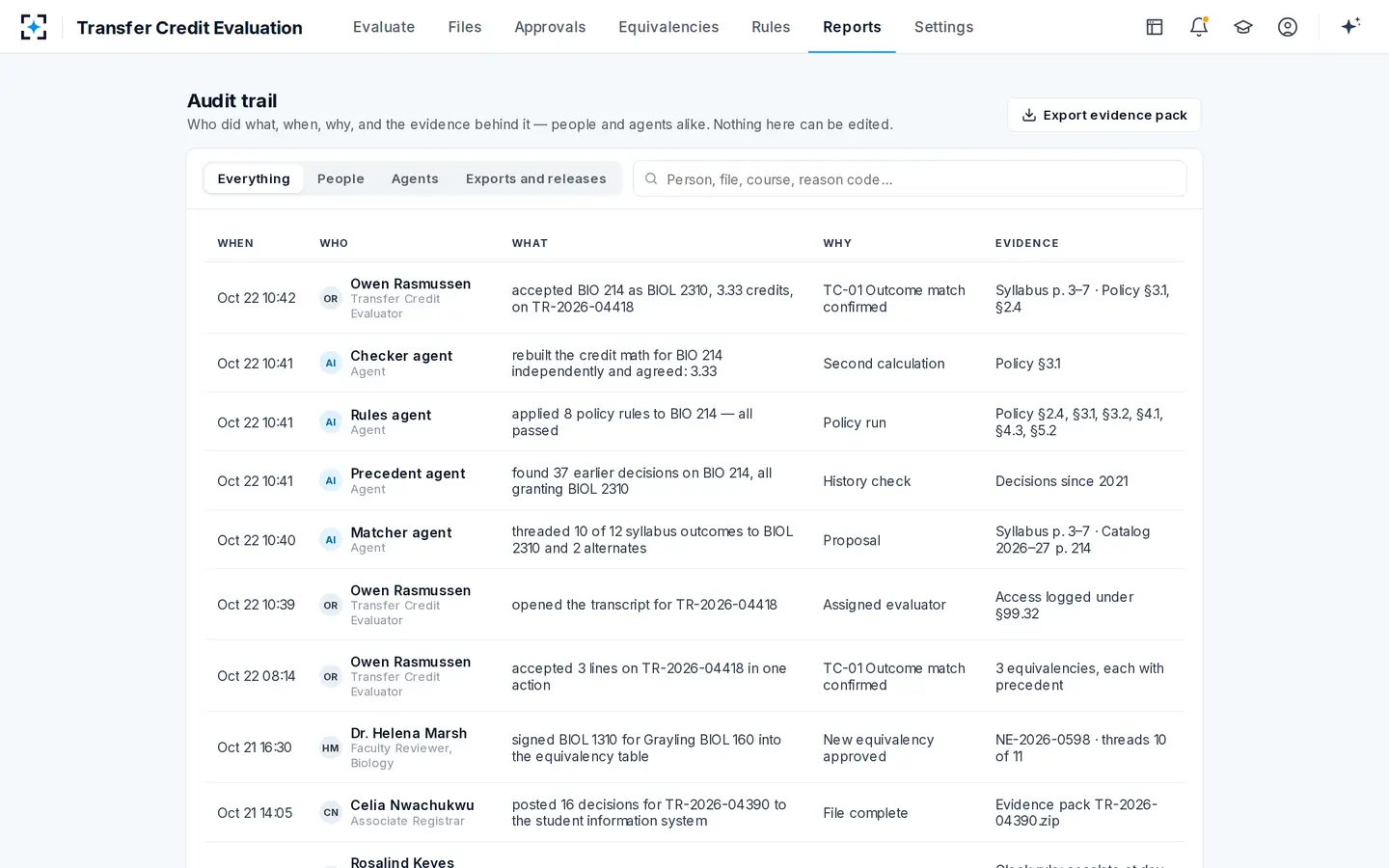
Task: Switch to the Approvals tab
Action: [x=550, y=27]
